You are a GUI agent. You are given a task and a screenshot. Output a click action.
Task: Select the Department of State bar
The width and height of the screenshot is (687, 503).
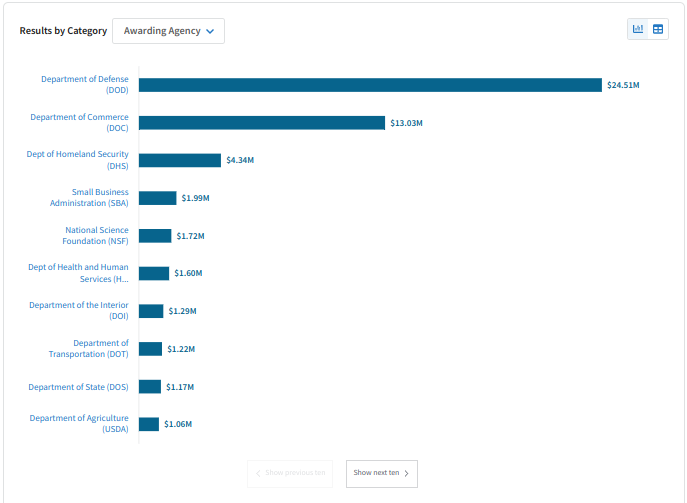pyautogui.click(x=150, y=387)
